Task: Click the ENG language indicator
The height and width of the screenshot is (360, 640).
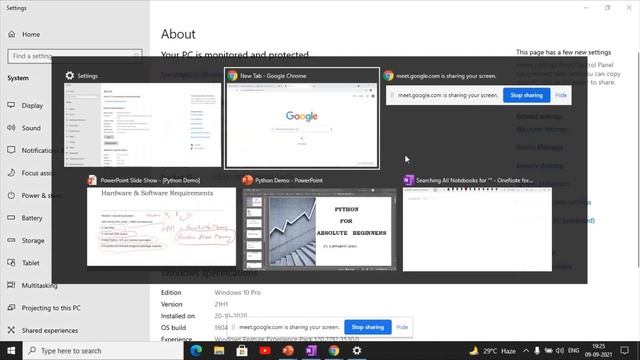Action: click(x=573, y=351)
